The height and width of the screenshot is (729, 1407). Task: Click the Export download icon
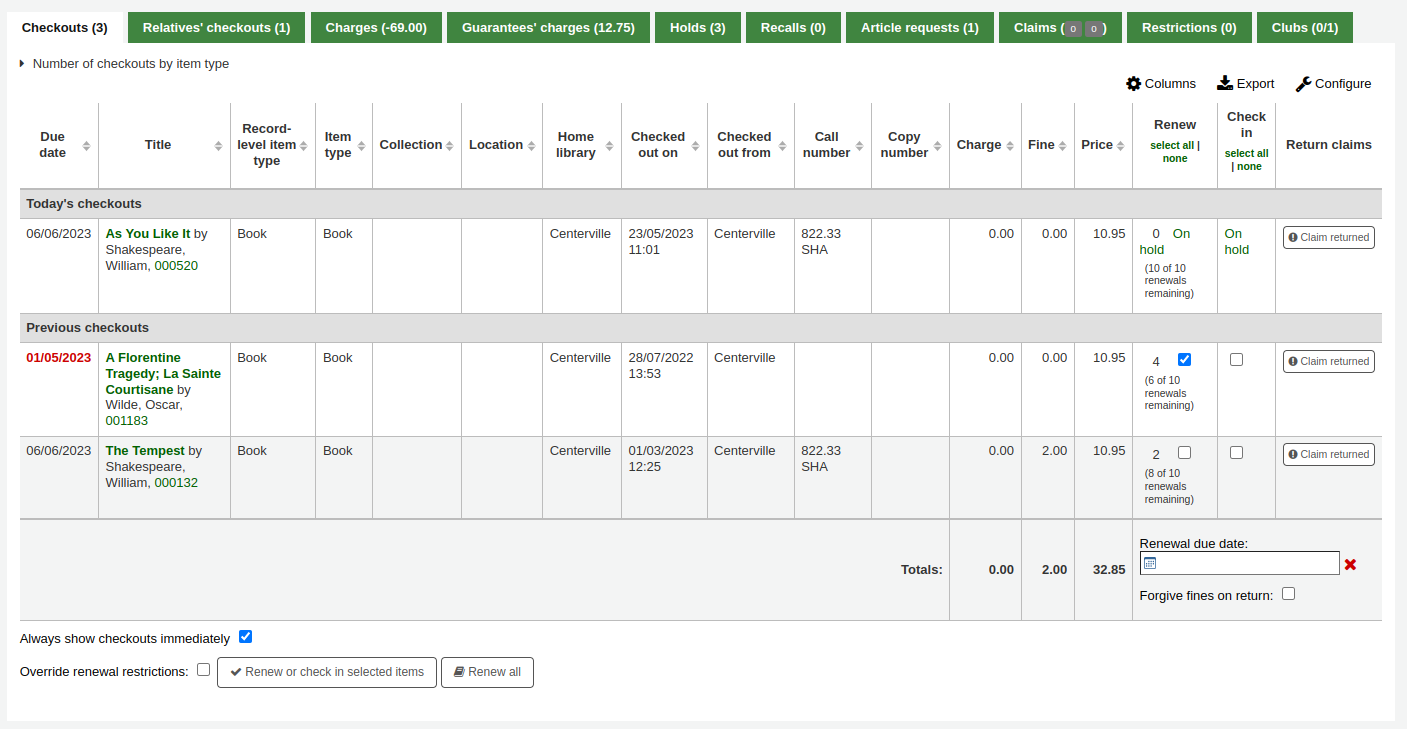pos(1225,84)
